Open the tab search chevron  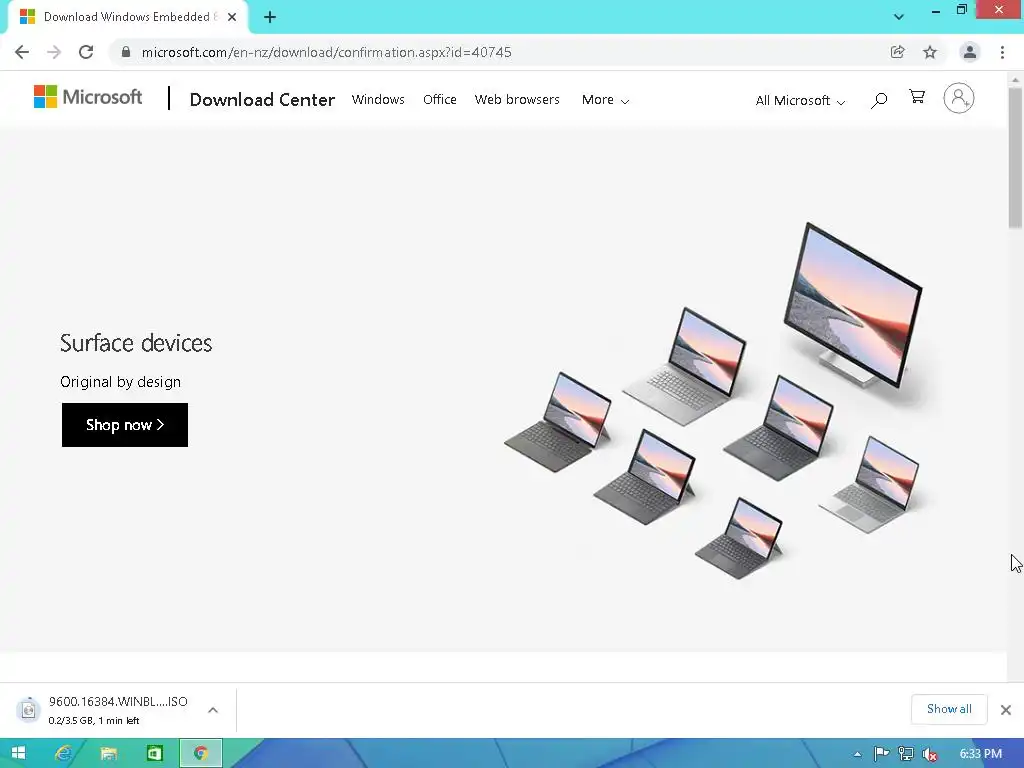(899, 17)
